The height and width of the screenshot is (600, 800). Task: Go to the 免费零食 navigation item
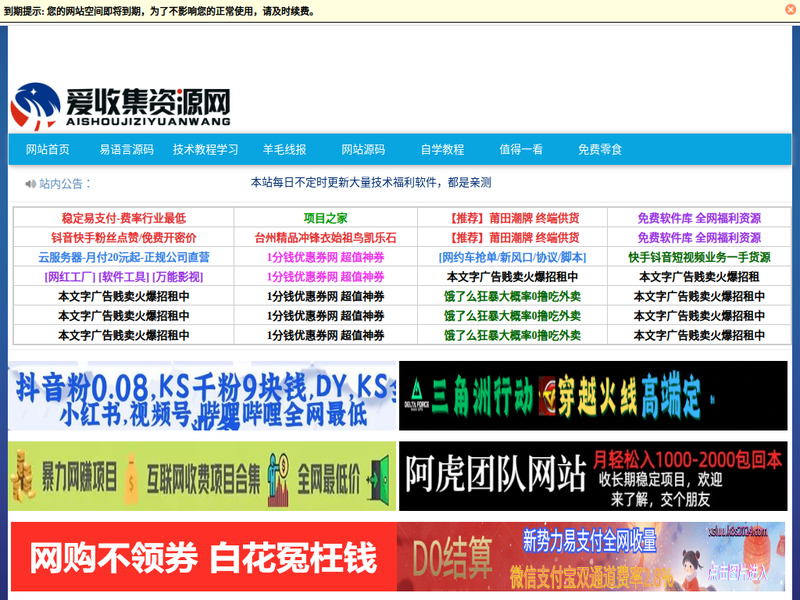[600, 149]
